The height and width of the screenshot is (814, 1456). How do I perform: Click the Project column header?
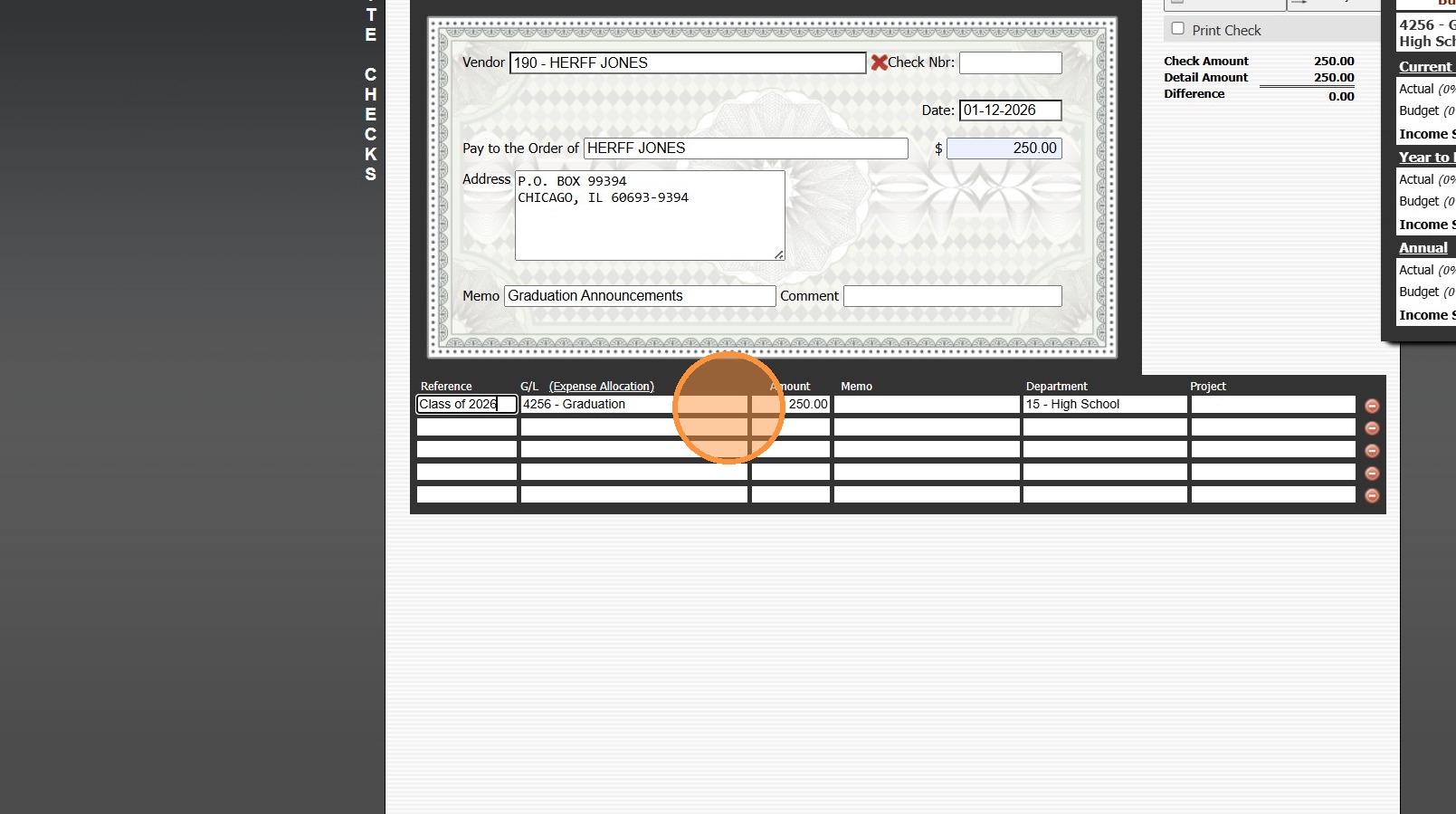tap(1208, 387)
